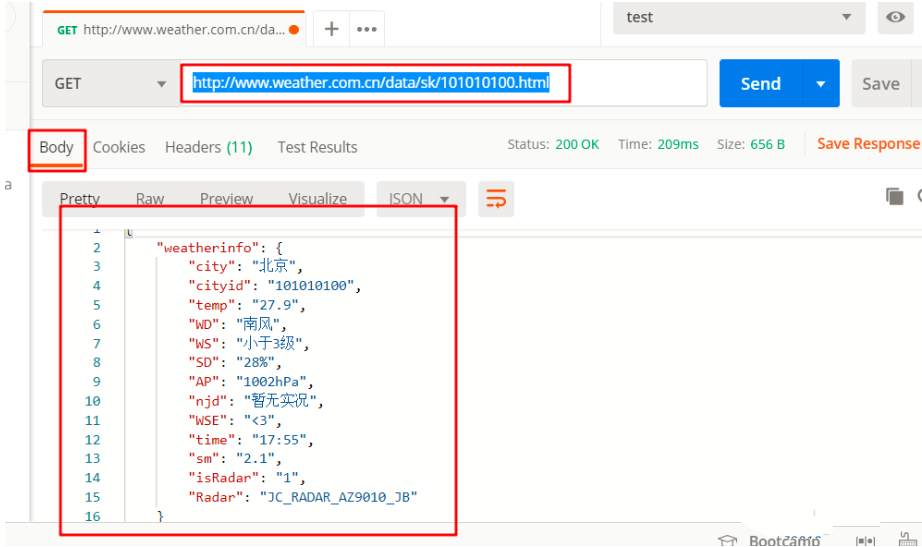Switch response view to Visualize
The height and width of the screenshot is (547, 922).
pyautogui.click(x=318, y=199)
